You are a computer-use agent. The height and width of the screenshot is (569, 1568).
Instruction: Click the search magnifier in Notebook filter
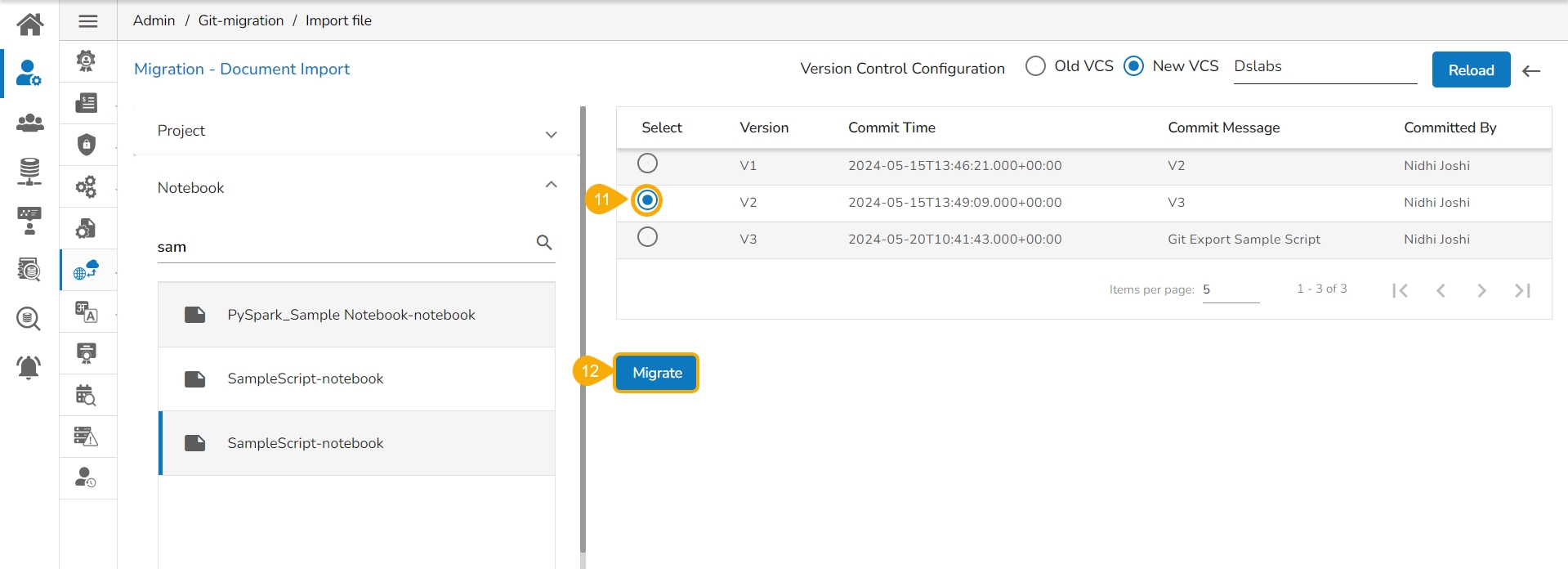544,243
